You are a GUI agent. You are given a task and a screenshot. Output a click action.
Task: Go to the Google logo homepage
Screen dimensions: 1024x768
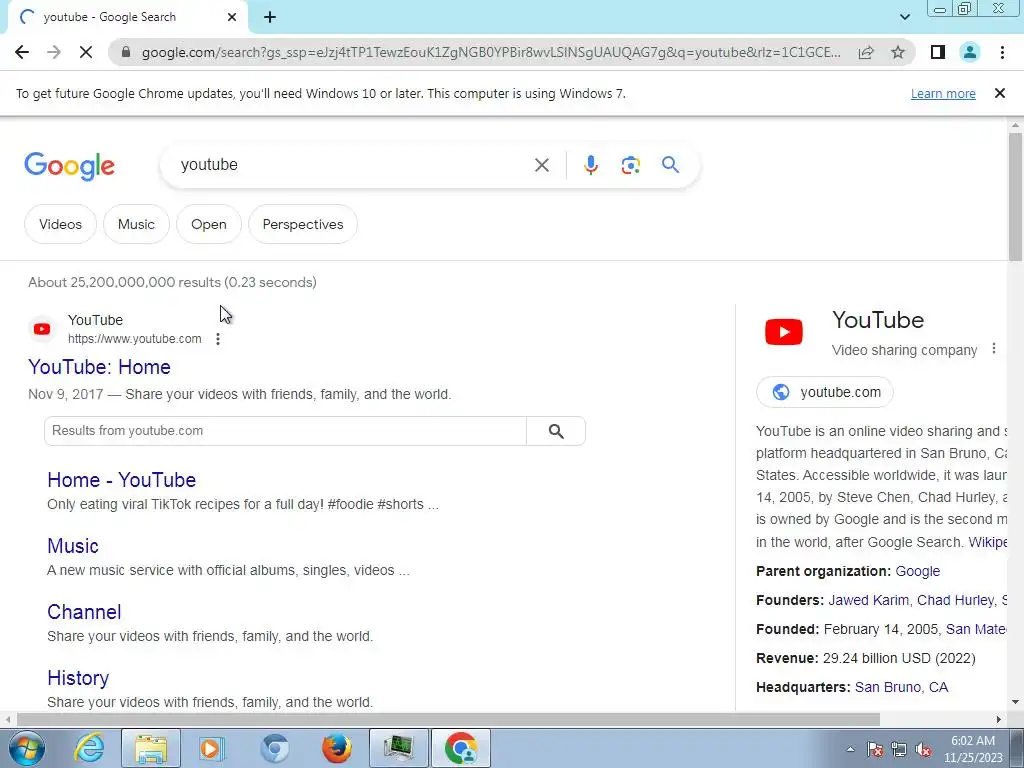click(69, 166)
